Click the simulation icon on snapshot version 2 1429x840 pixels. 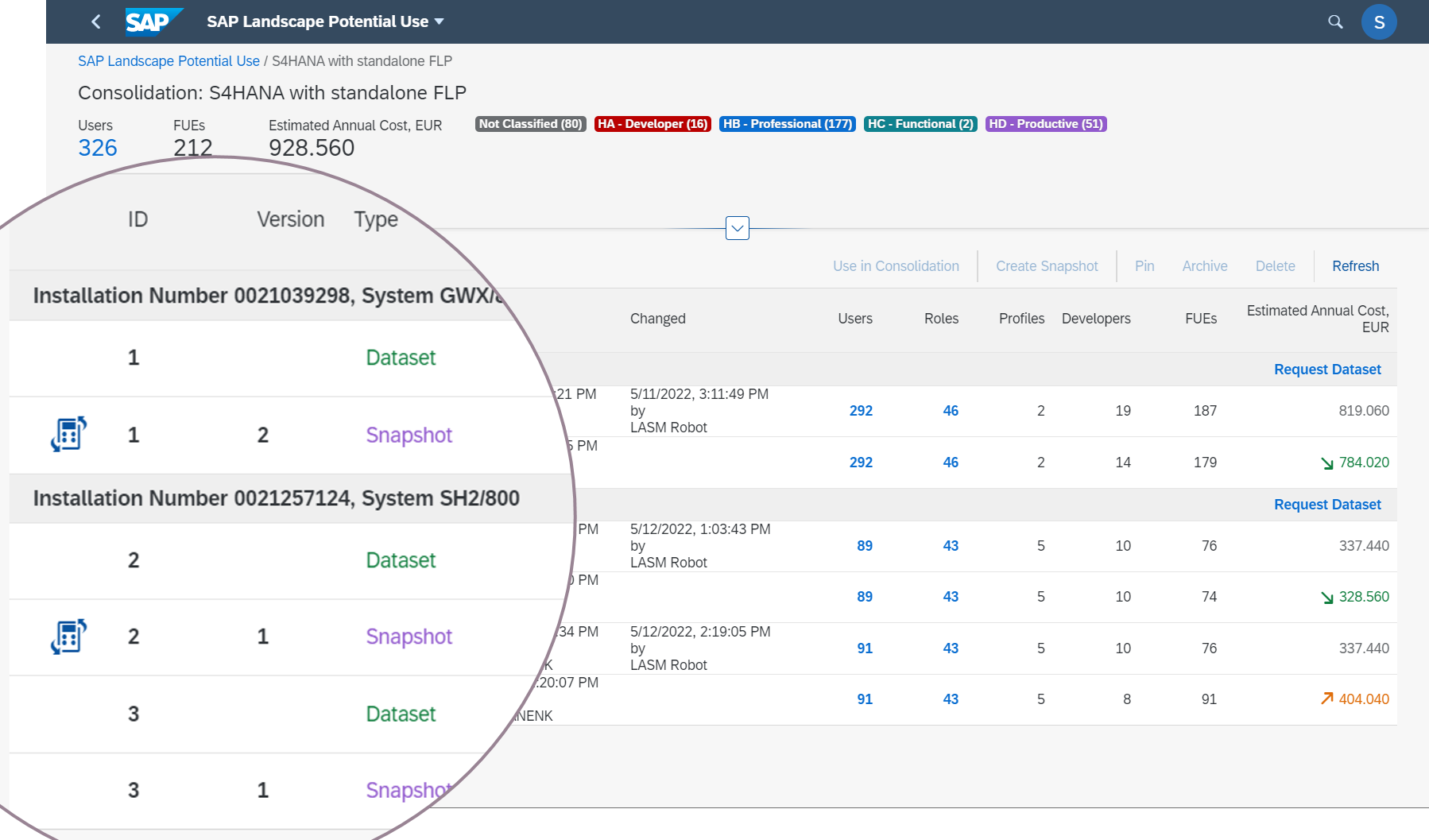tap(68, 434)
